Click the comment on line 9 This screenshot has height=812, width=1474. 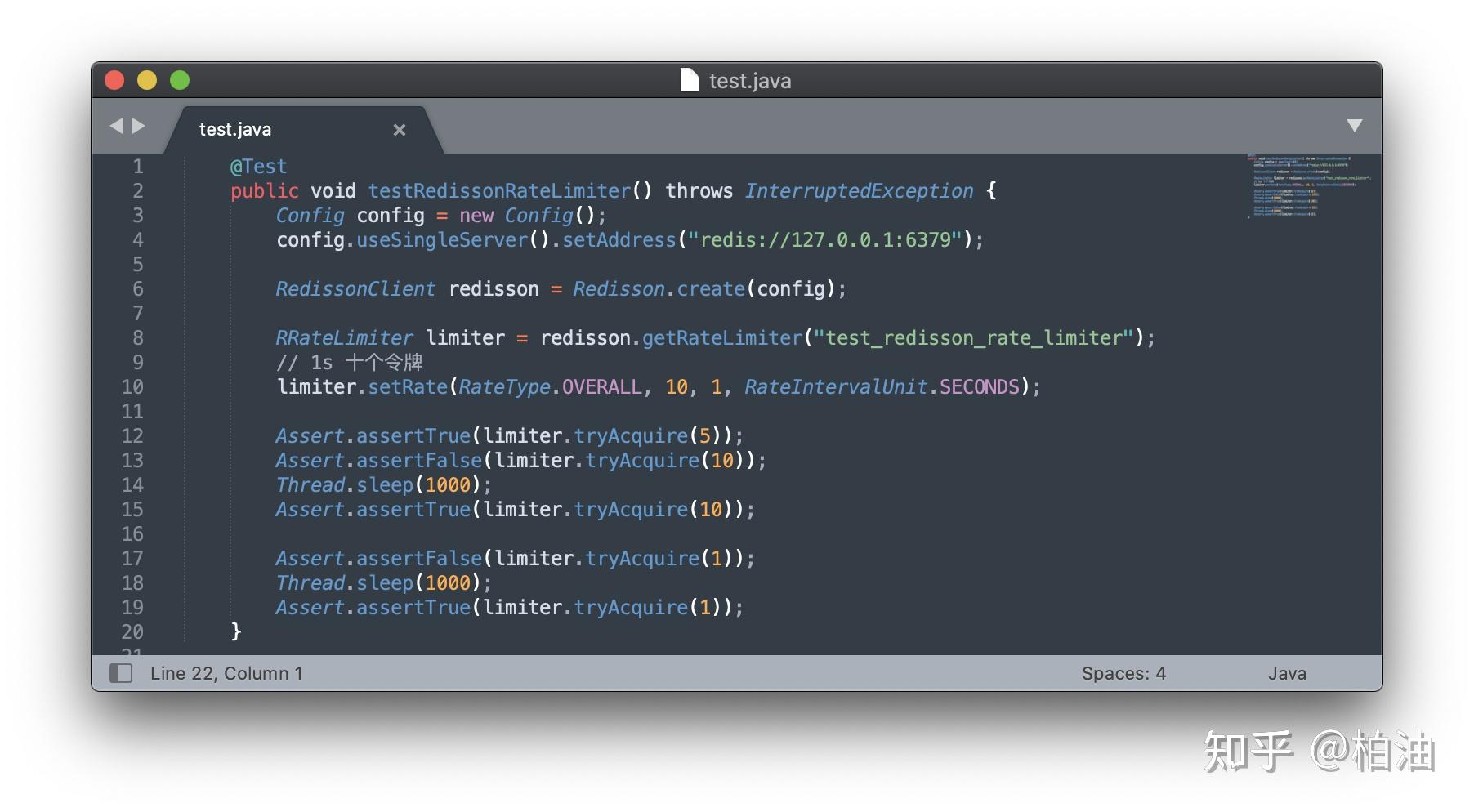[349, 363]
